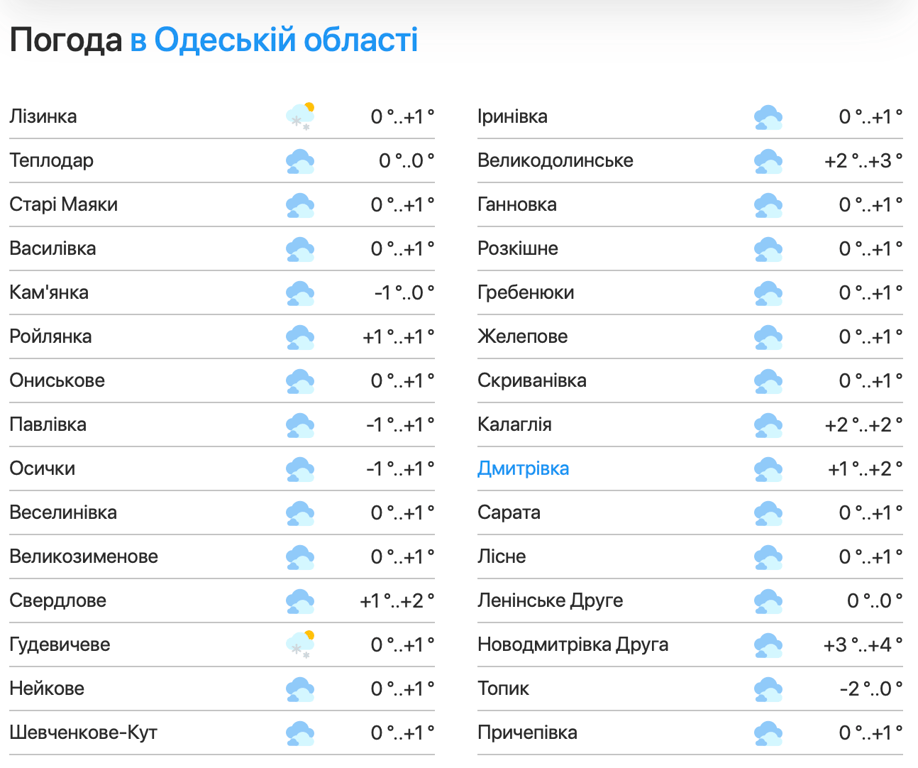Open the 'в Одеській області' heading link

click(274, 41)
